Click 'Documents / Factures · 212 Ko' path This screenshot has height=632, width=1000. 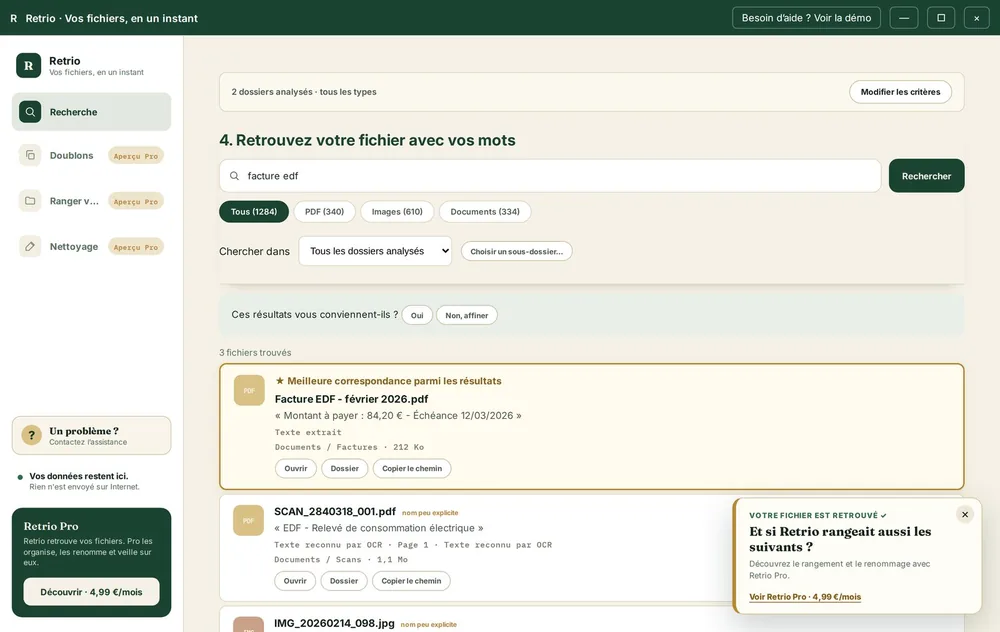pyautogui.click(x=349, y=447)
